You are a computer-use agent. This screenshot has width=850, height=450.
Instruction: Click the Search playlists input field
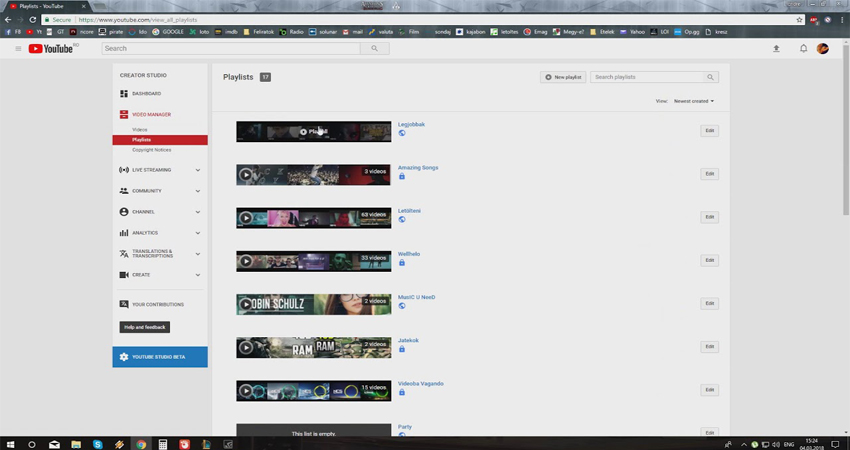(x=648, y=77)
